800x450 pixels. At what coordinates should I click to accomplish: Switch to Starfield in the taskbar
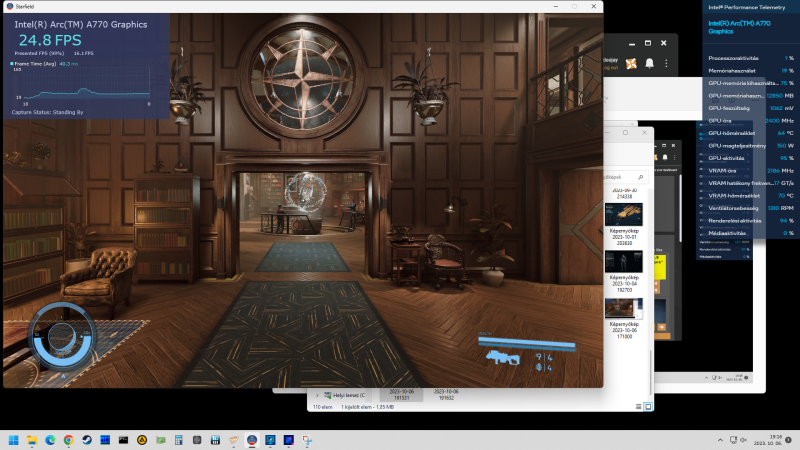pos(252,440)
